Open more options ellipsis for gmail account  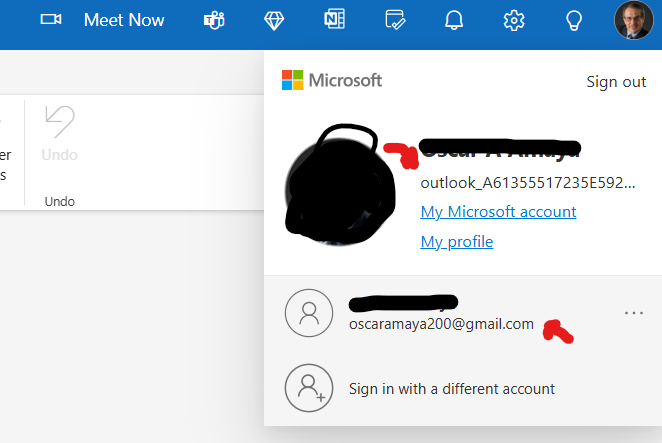[634, 313]
